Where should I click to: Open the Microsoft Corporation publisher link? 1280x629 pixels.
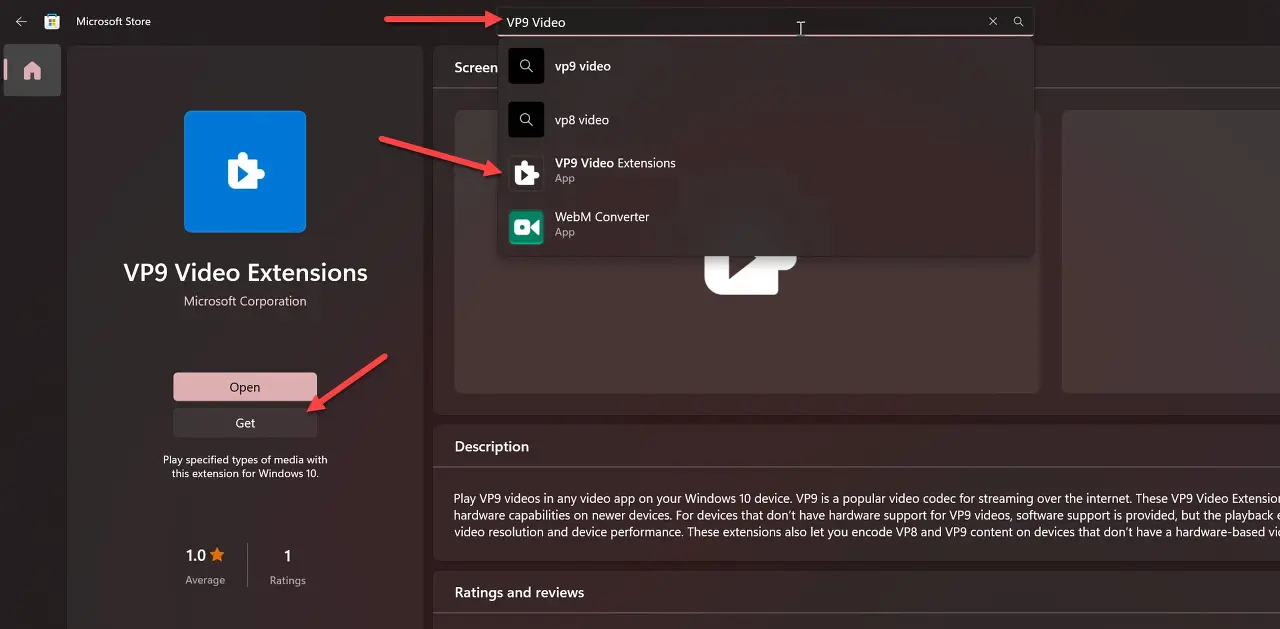pyautogui.click(x=245, y=301)
